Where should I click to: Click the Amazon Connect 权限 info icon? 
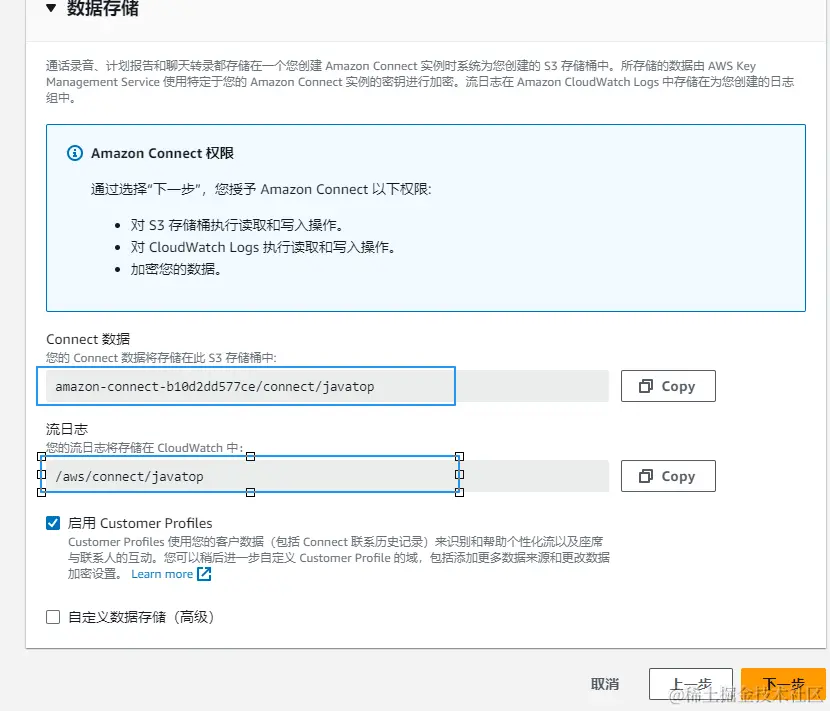click(x=75, y=154)
